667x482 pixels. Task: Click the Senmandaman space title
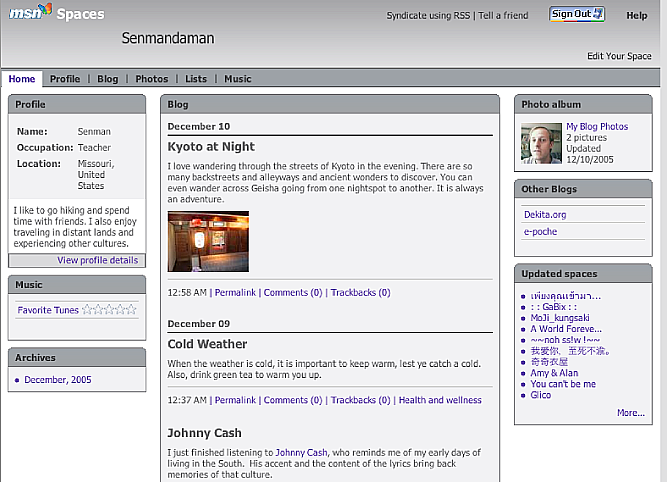(168, 38)
